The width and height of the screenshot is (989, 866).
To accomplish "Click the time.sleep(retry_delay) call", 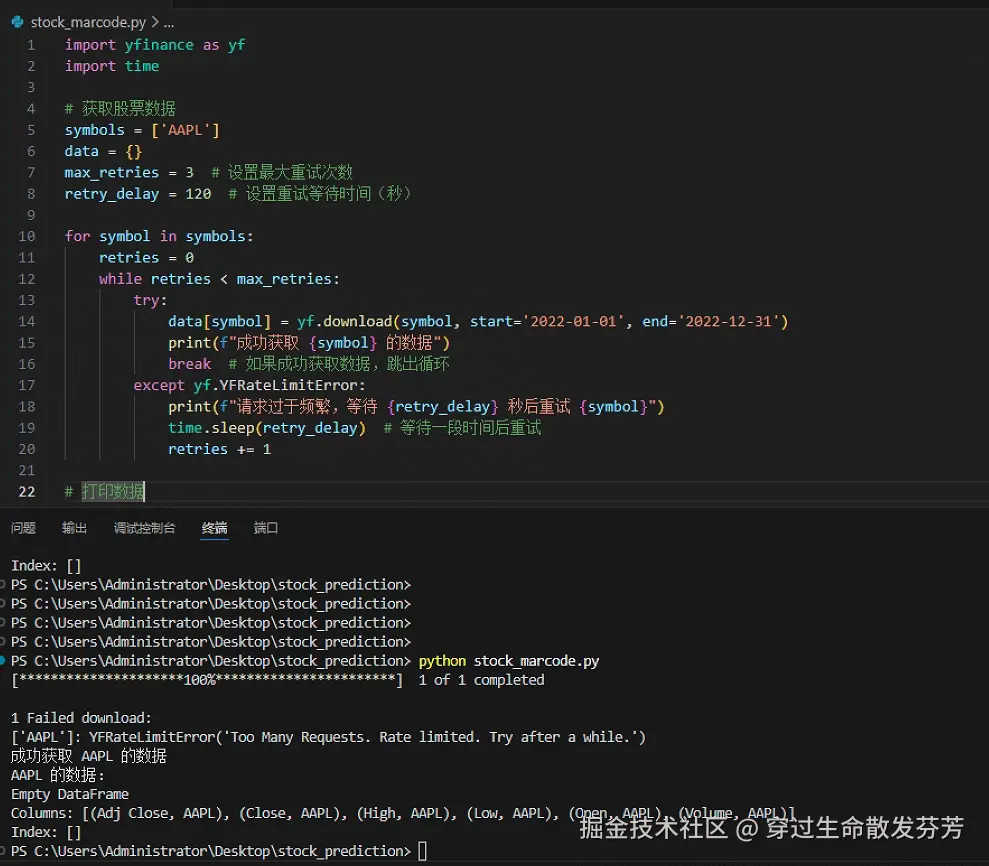I will click(x=267, y=428).
